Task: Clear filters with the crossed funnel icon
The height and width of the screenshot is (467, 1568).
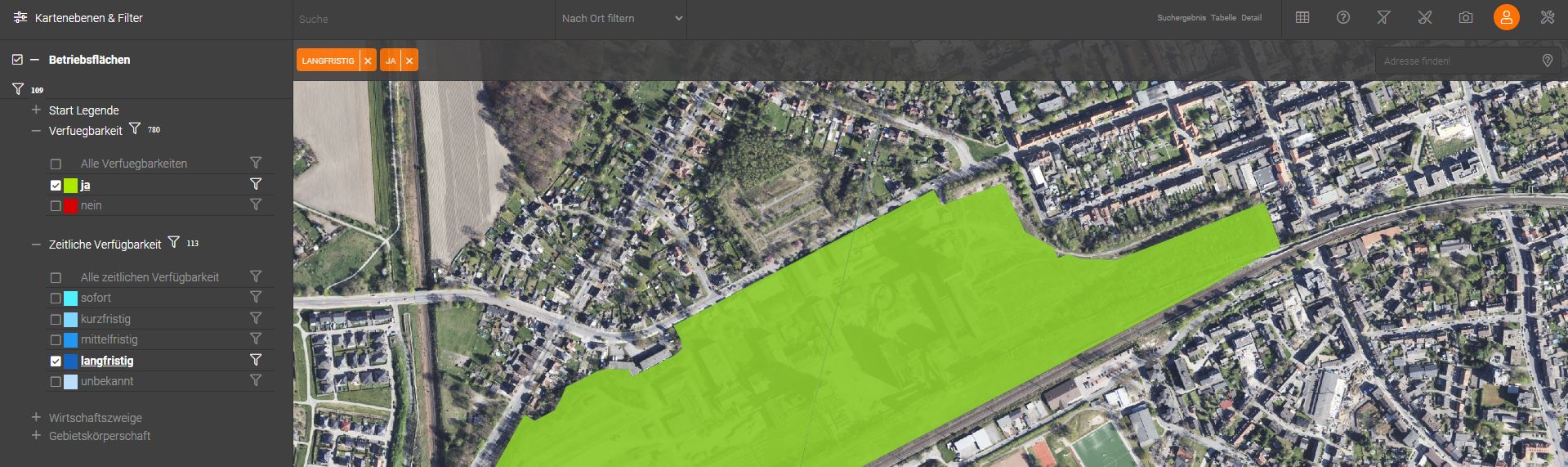Action: (x=1383, y=17)
